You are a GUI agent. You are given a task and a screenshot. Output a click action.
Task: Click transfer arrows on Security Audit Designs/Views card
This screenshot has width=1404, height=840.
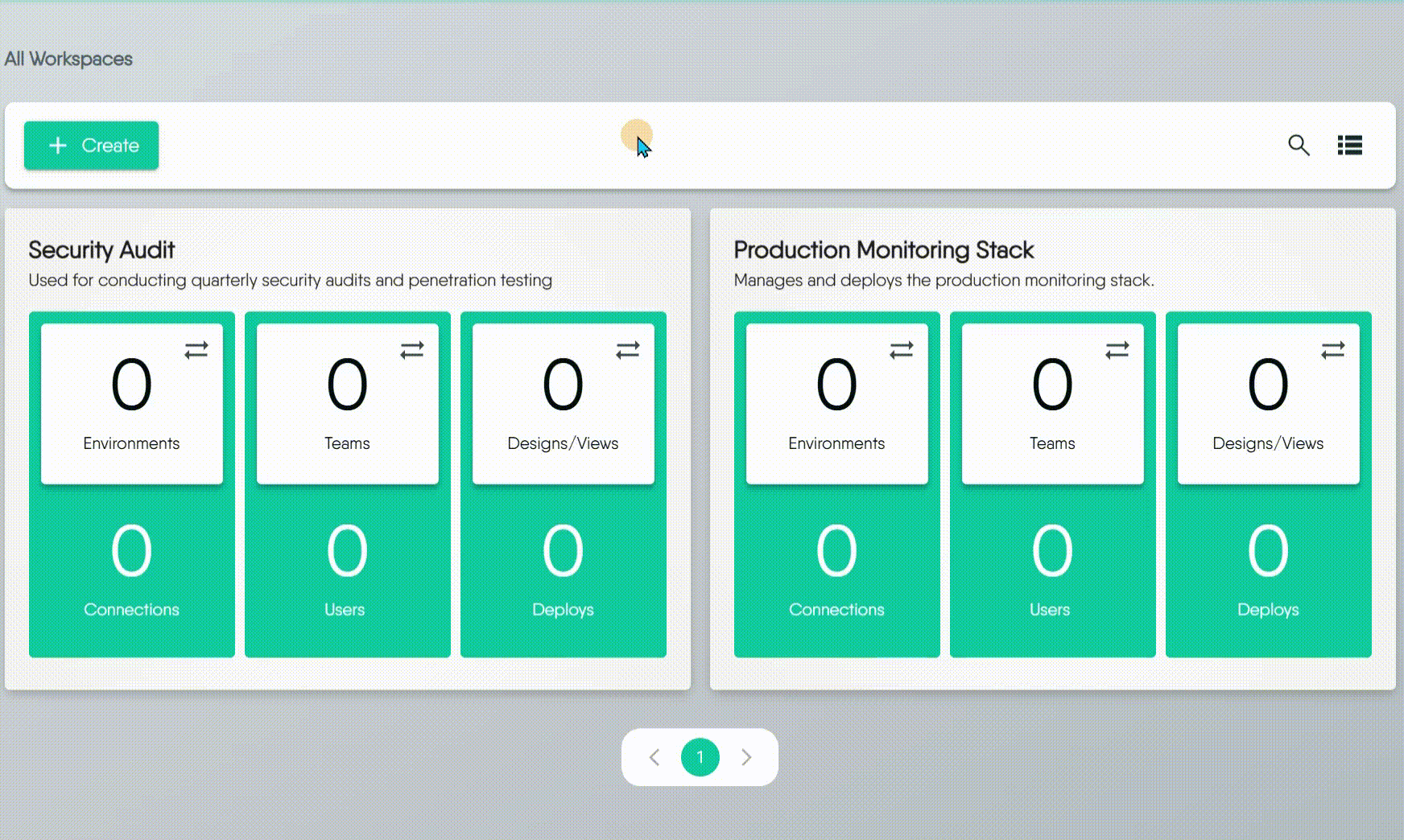pos(628,350)
